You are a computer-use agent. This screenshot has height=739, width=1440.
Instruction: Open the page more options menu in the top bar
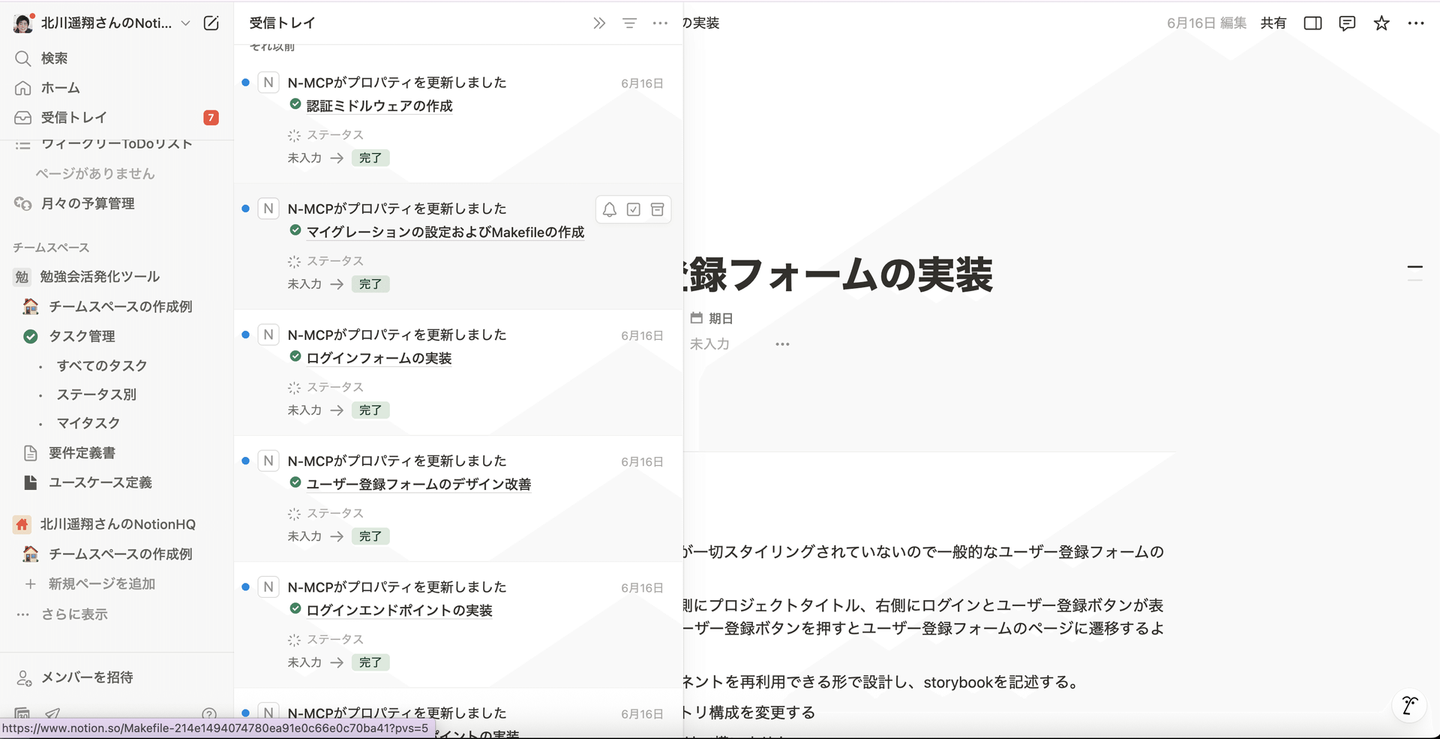click(x=1416, y=23)
